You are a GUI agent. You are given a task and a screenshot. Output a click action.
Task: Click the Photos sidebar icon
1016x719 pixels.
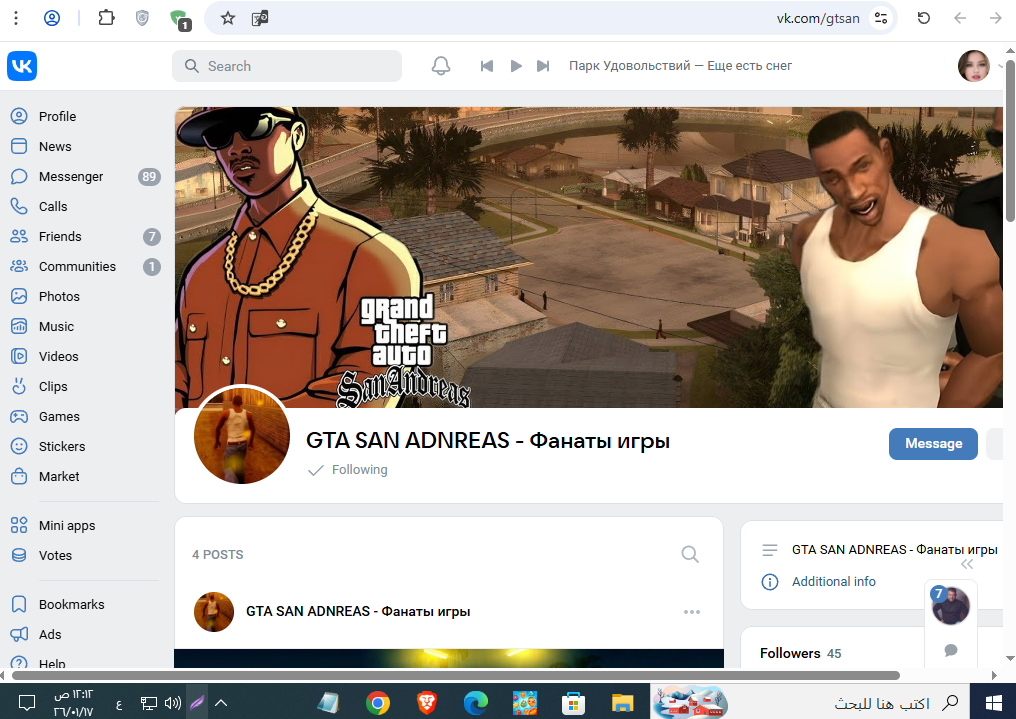click(x=19, y=297)
